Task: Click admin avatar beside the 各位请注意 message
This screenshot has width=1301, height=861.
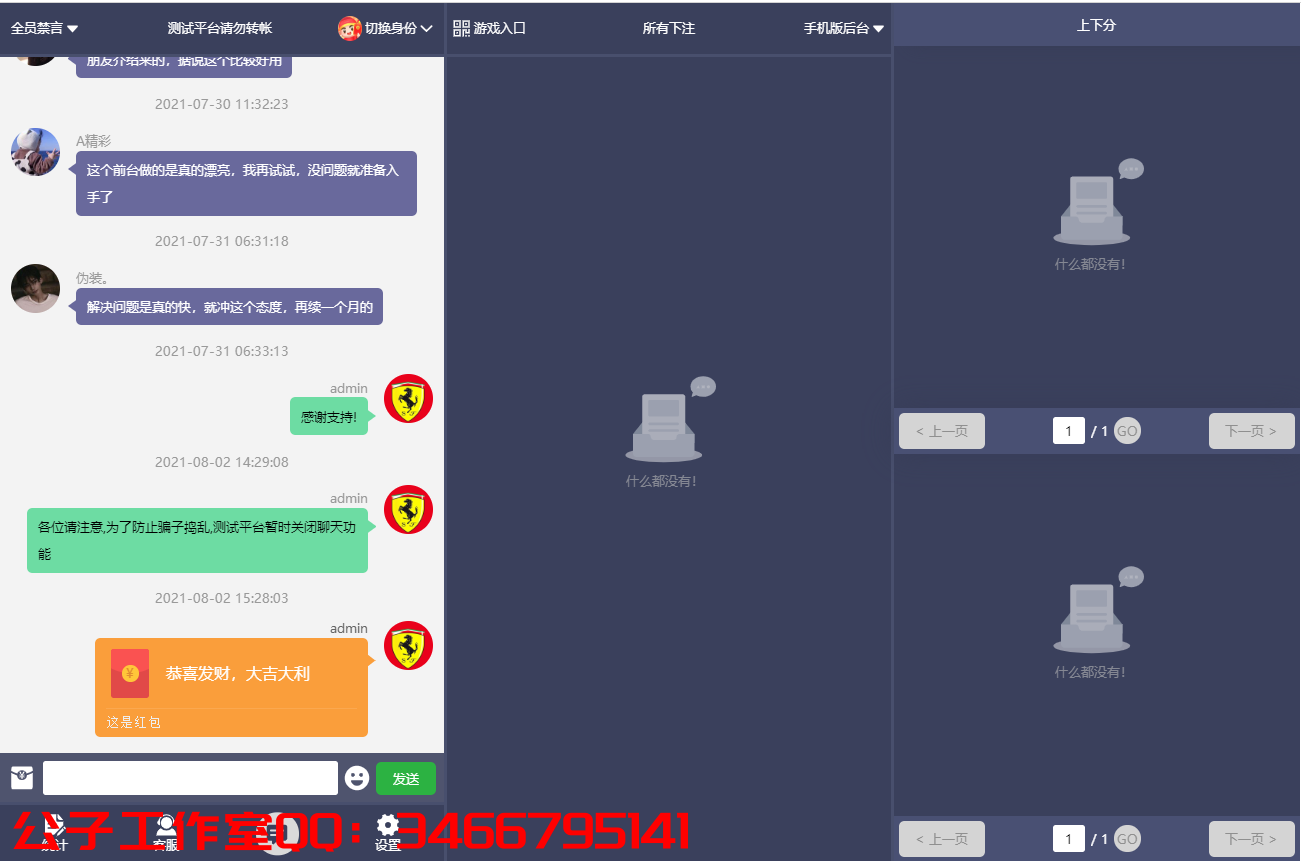Action: click(x=408, y=510)
